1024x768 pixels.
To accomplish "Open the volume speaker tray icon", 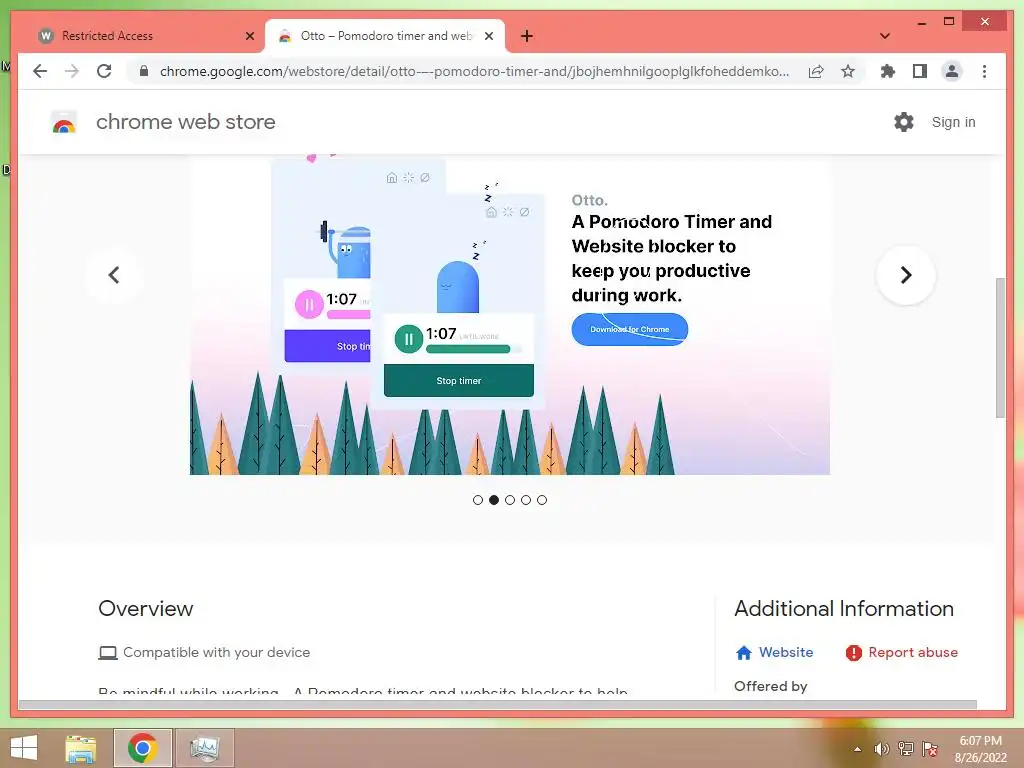I will pos(882,749).
